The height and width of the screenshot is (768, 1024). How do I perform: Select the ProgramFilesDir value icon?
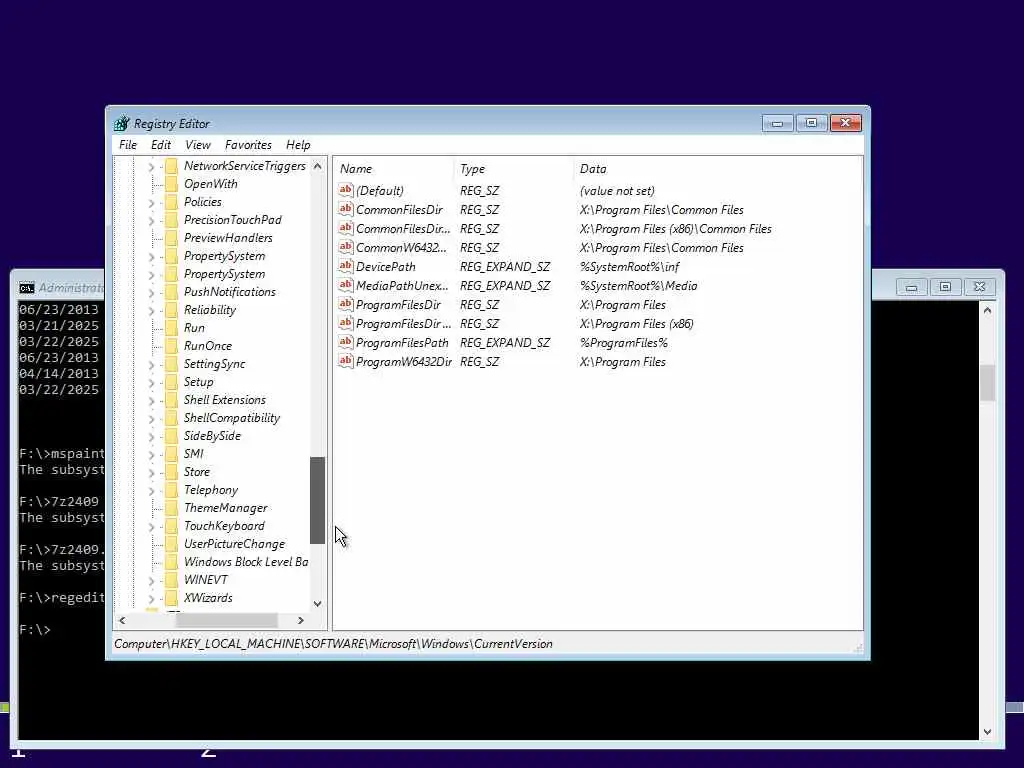[345, 304]
